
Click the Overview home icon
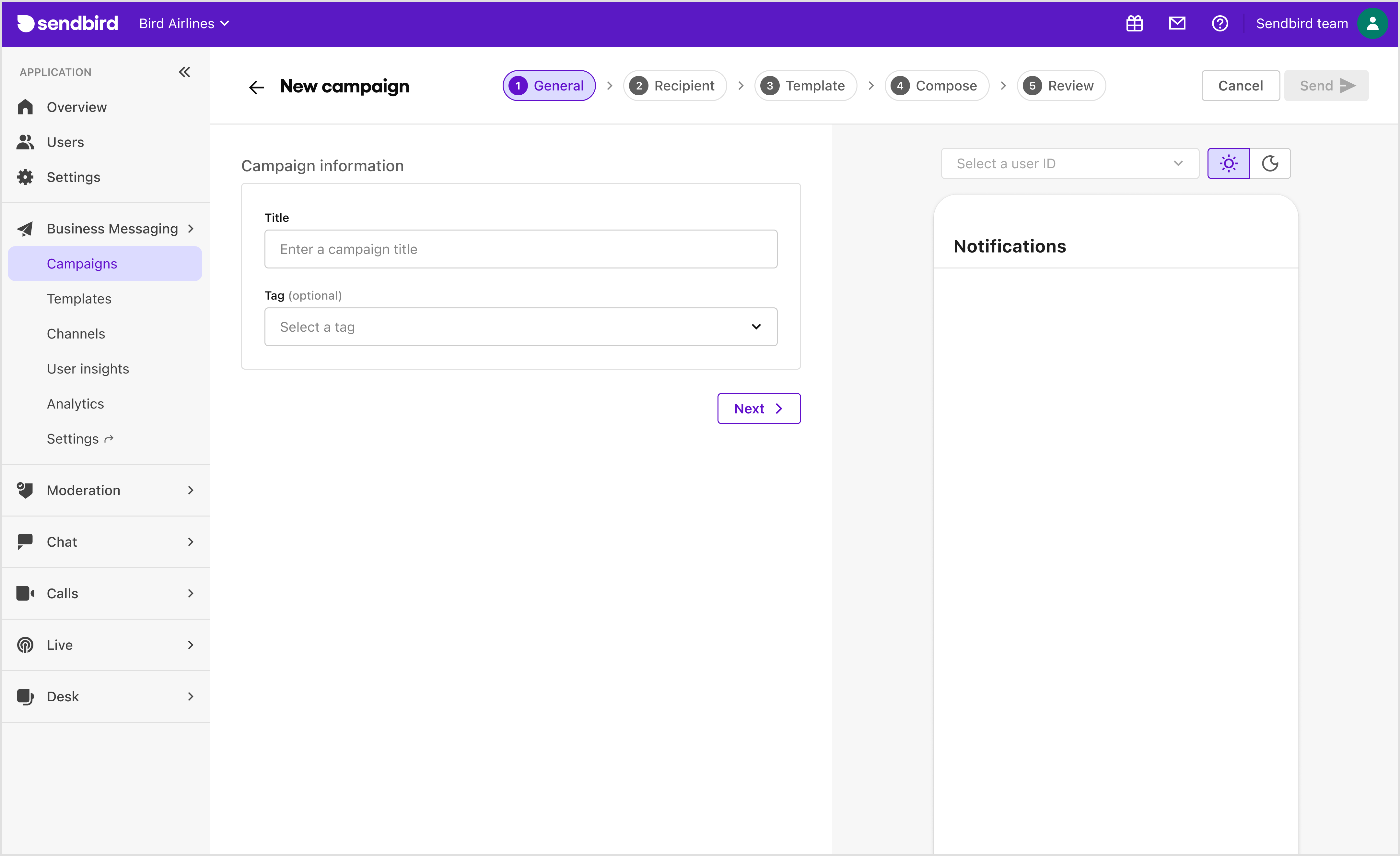pyautogui.click(x=25, y=107)
